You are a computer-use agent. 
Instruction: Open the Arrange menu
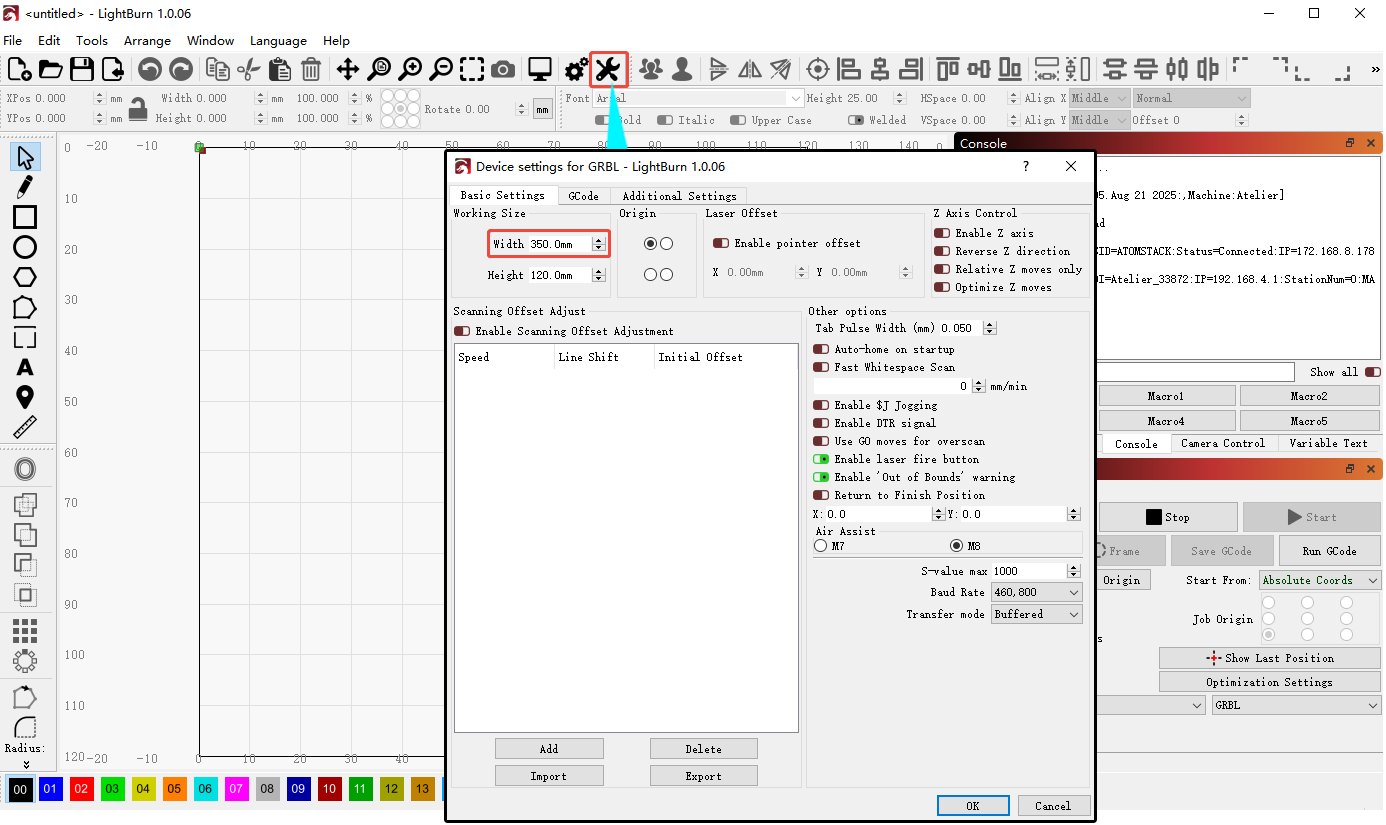point(147,41)
